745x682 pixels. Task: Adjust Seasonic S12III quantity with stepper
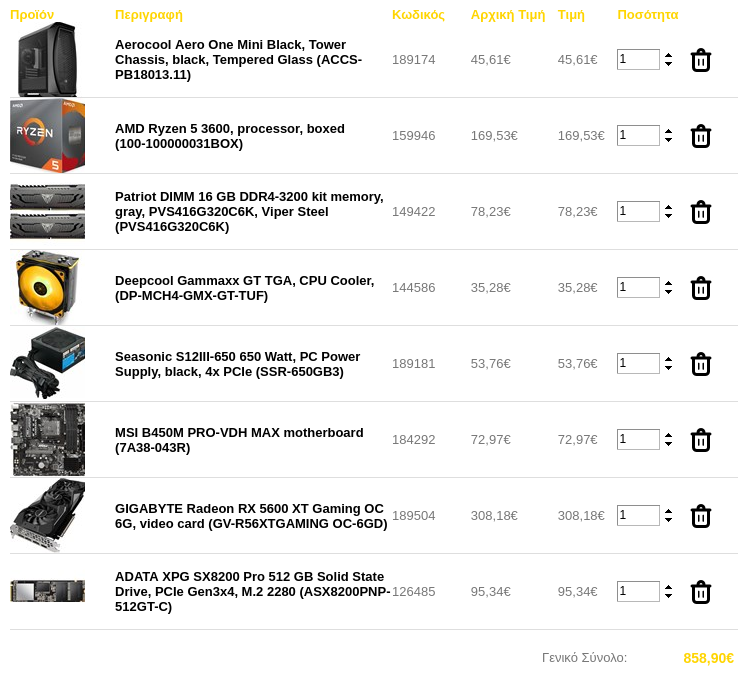coord(669,364)
